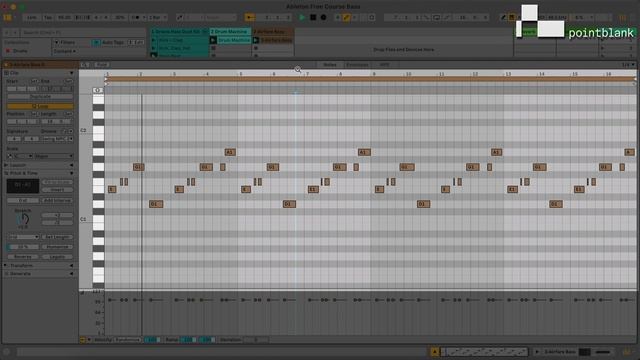Arm recording with the Record button
640x360 pixels.
[323, 18]
